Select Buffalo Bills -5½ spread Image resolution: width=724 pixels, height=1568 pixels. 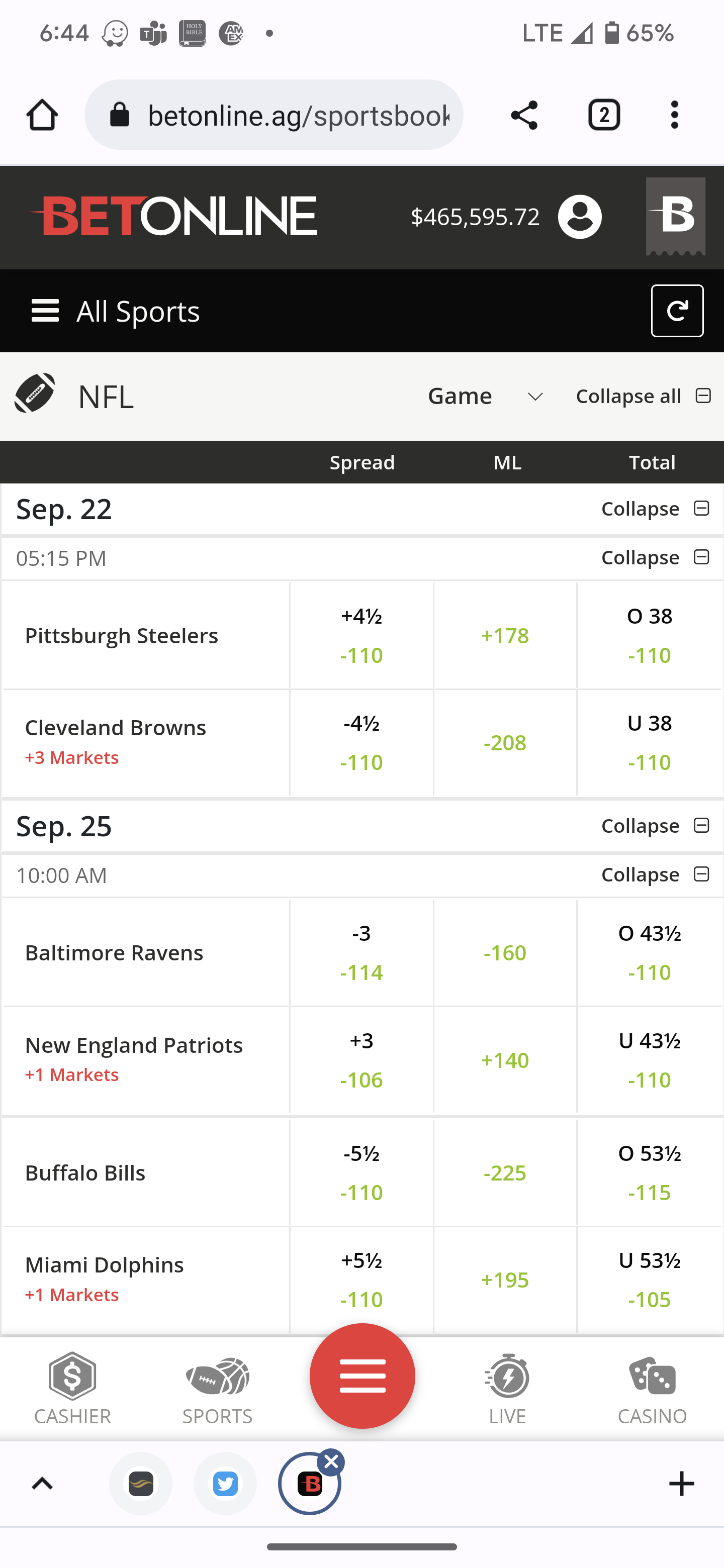click(361, 1172)
